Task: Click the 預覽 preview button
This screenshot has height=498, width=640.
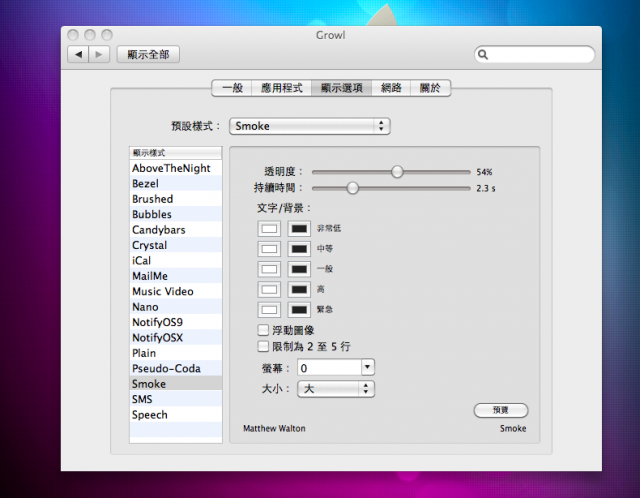Action: 501,410
